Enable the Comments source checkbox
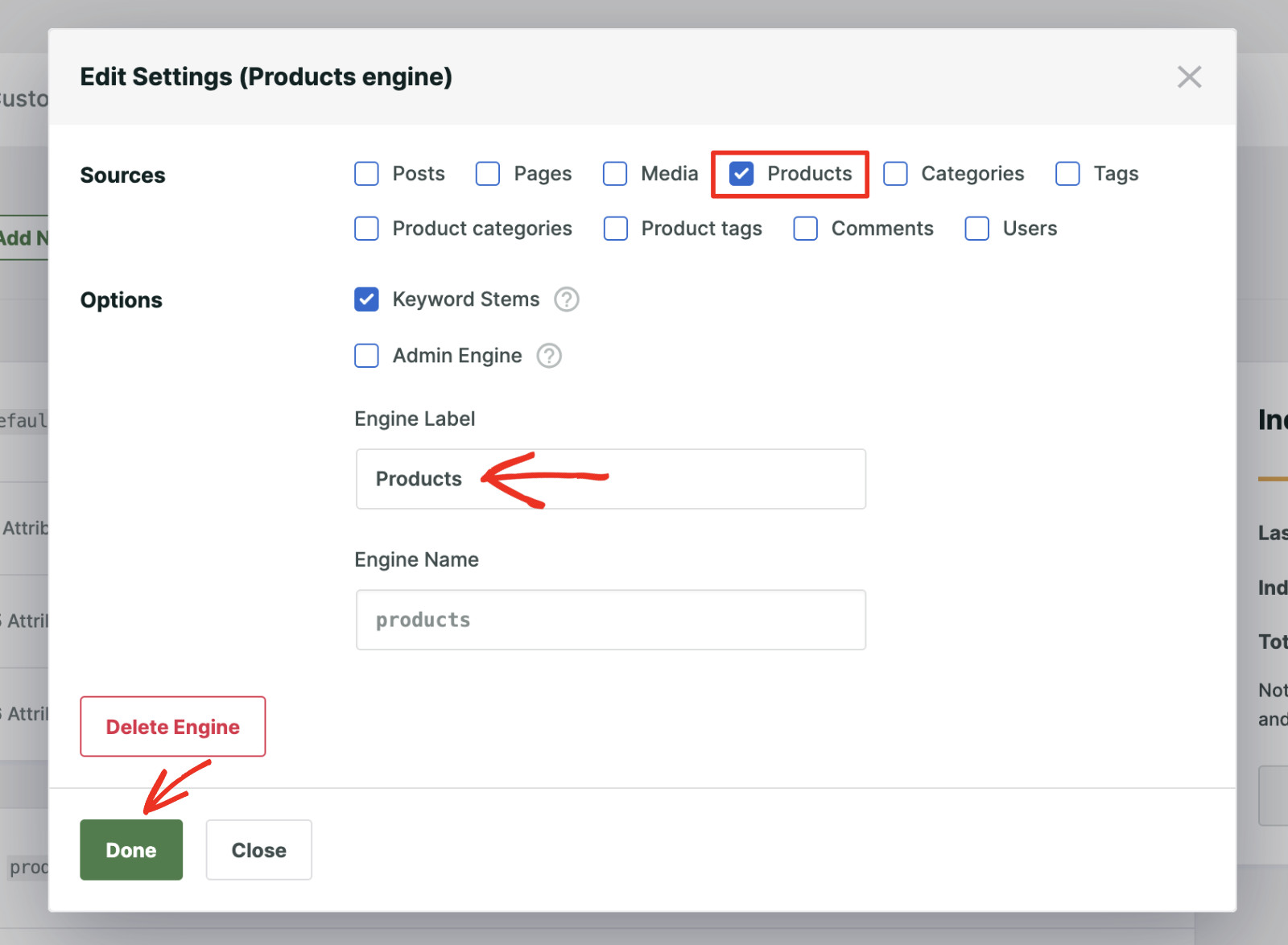 pos(806,229)
